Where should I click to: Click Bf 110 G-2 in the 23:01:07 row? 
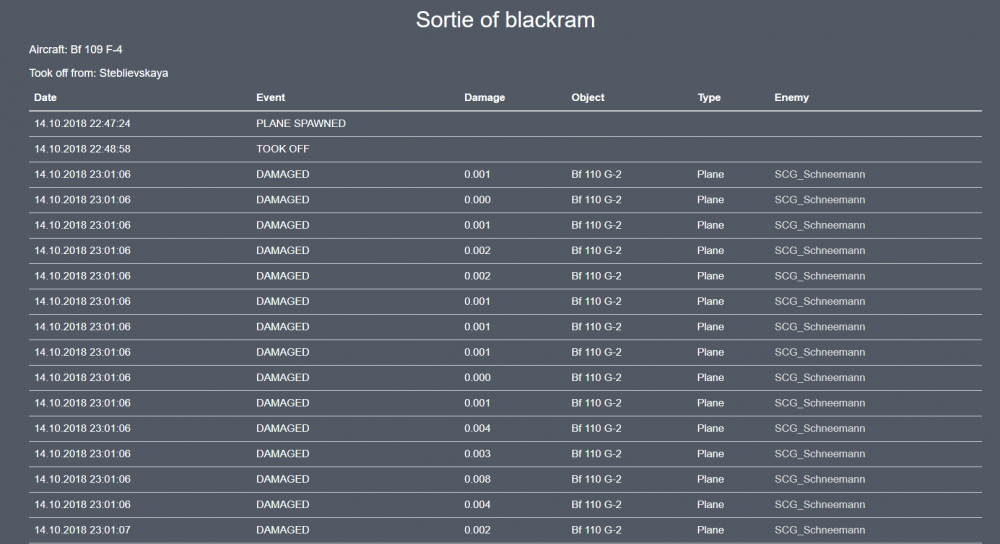[596, 530]
